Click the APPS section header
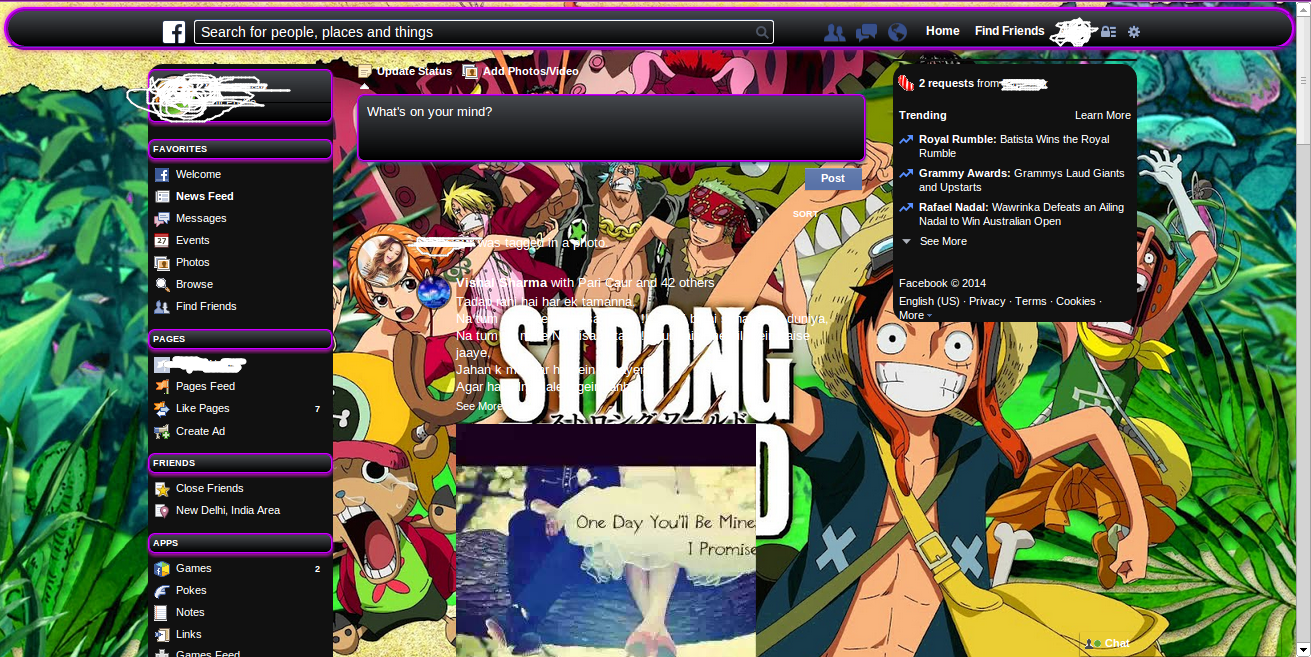The width and height of the screenshot is (1311, 657). coord(240,543)
